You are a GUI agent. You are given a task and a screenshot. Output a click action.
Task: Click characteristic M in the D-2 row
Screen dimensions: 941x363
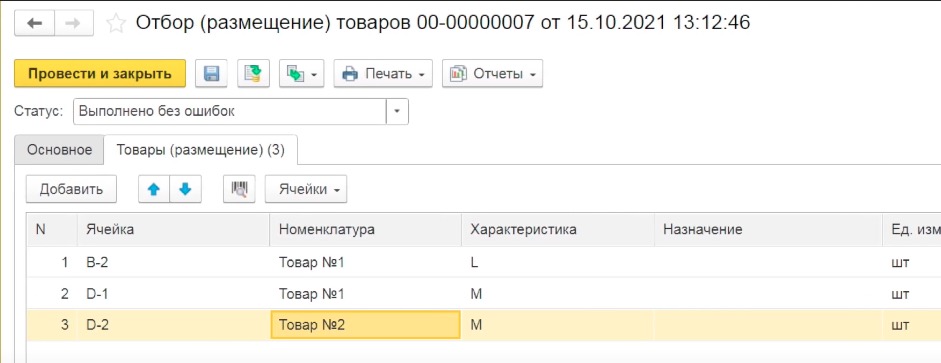[x=558, y=325]
